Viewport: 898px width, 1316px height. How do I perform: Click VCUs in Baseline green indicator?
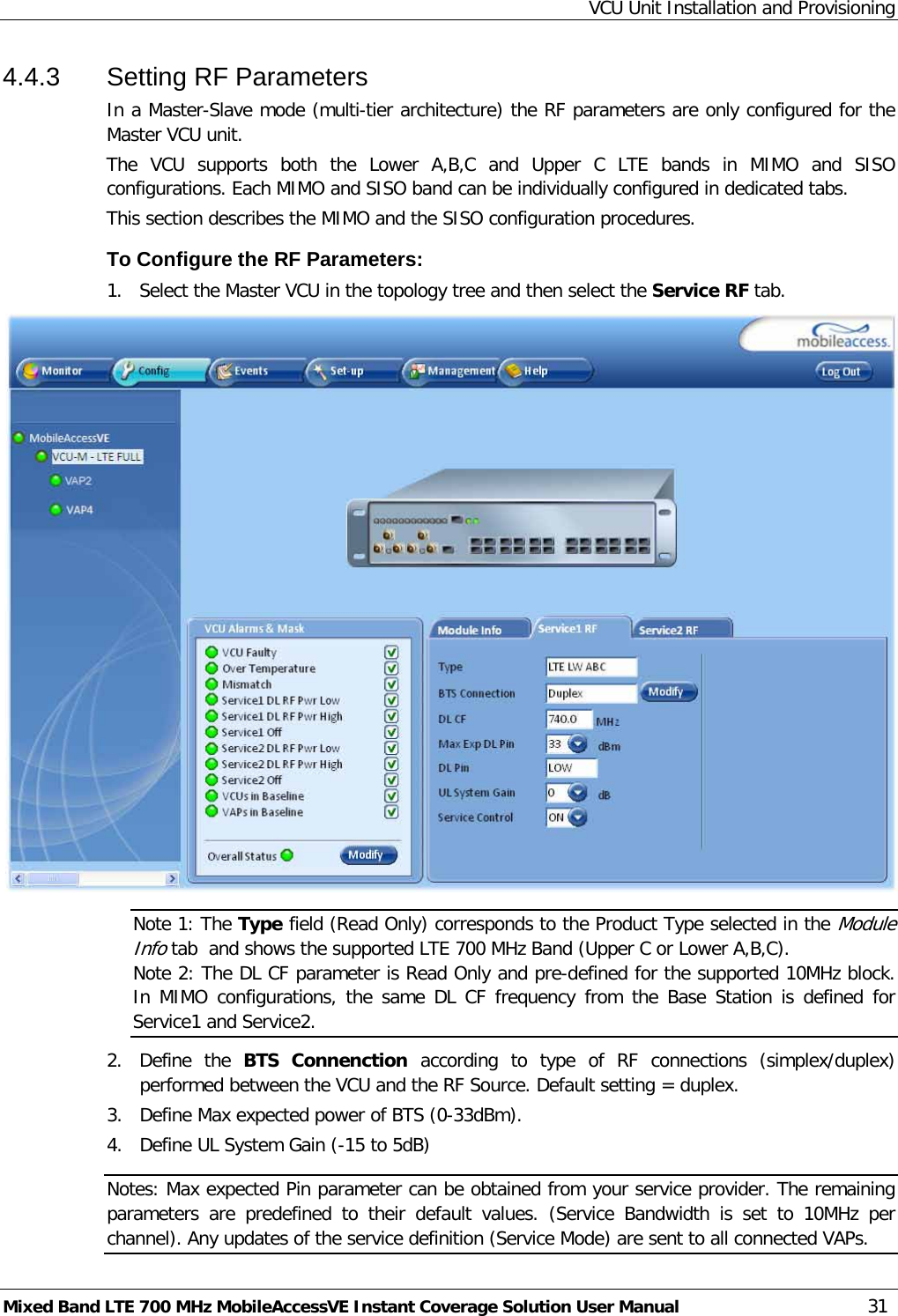212,795
